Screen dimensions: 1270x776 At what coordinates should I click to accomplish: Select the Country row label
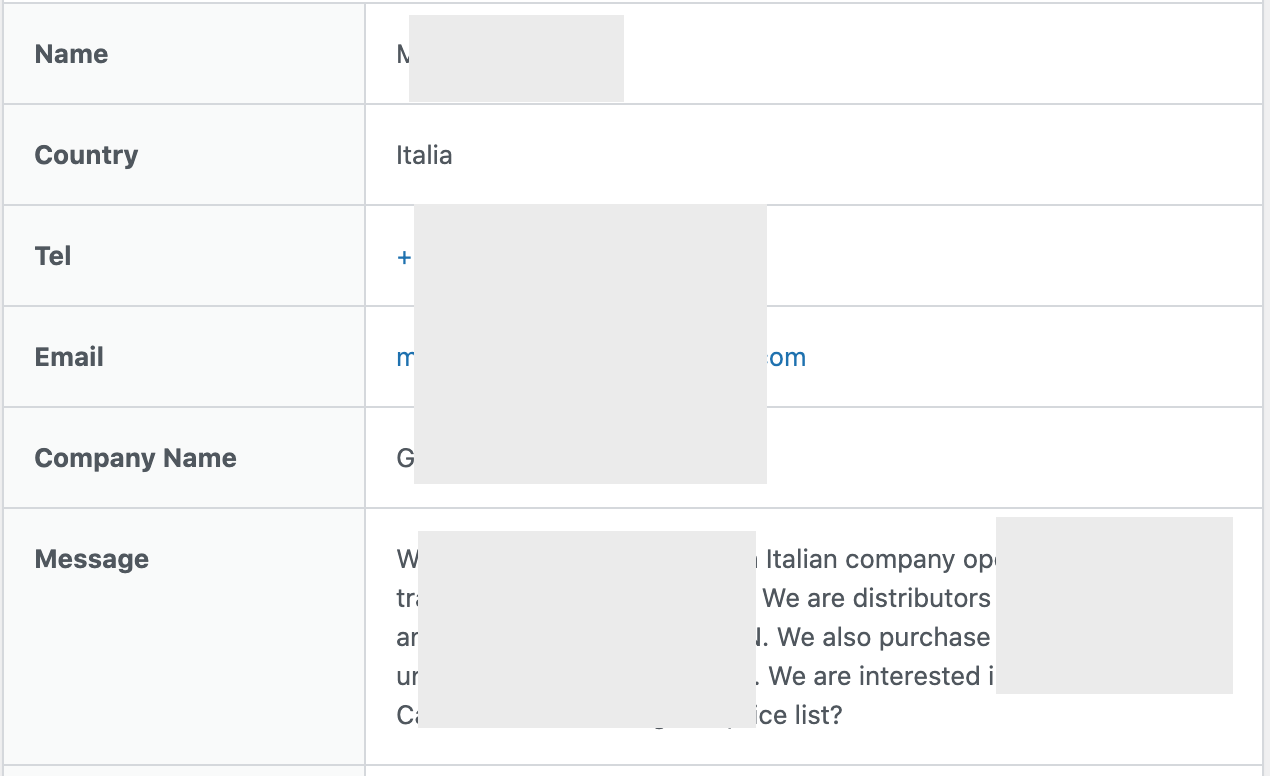coord(86,155)
